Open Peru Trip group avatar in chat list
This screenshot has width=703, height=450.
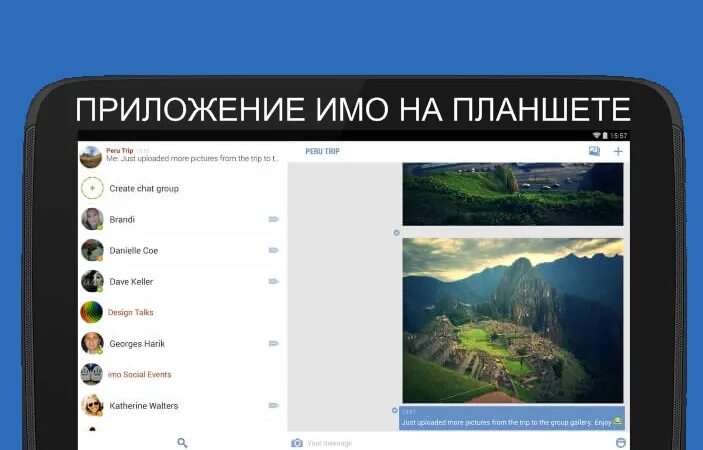[91, 157]
